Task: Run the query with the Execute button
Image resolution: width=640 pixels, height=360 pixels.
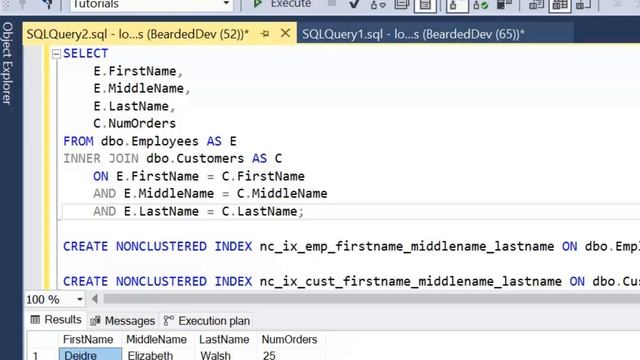Action: pos(282,4)
